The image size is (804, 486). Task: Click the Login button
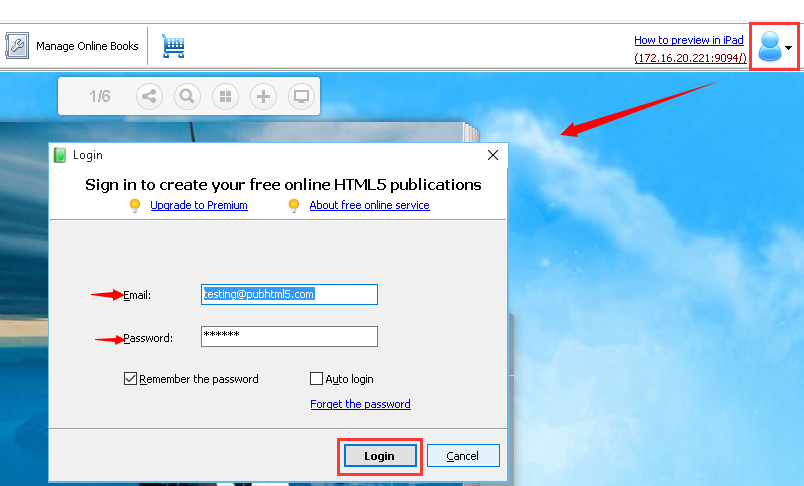[379, 456]
